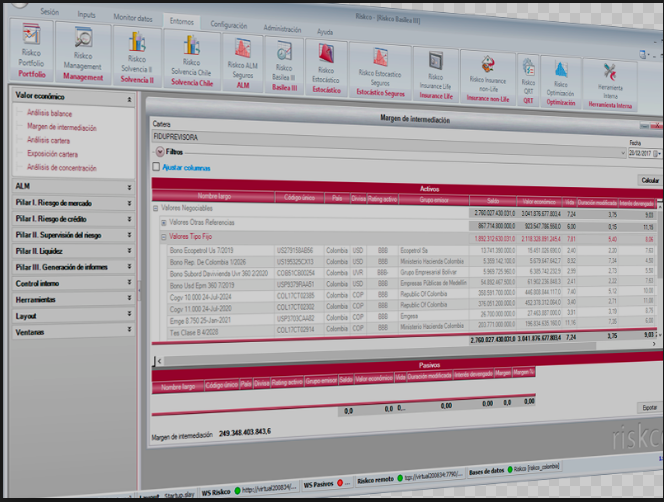Expand Pilar III. Generación de informes section

tap(129, 266)
